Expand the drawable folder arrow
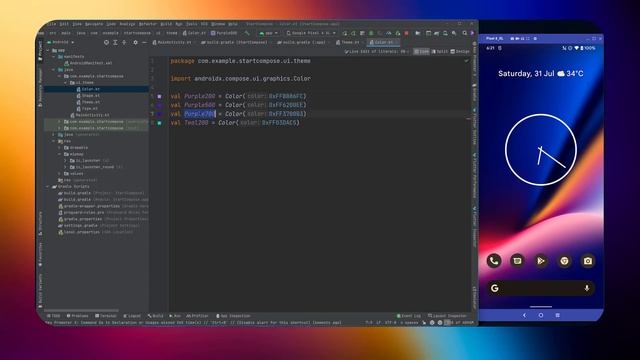Viewport: 640px width, 360px height. [60, 147]
